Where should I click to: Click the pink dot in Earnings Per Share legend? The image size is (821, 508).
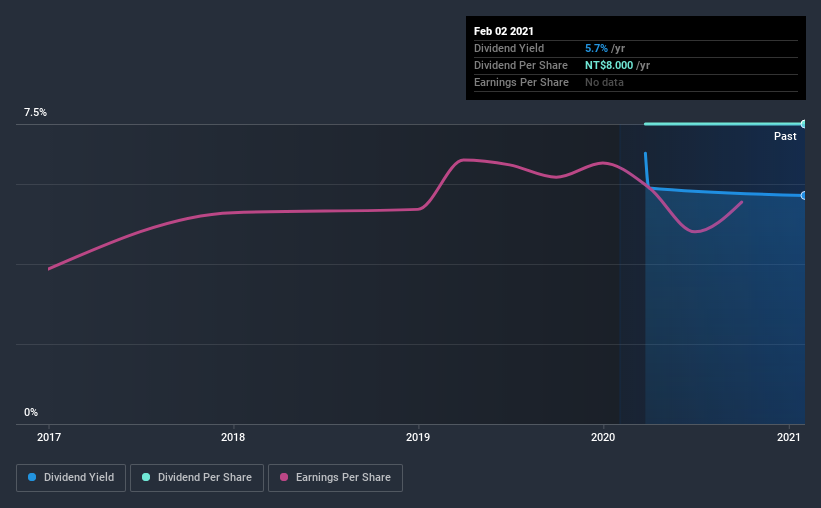tap(284, 478)
